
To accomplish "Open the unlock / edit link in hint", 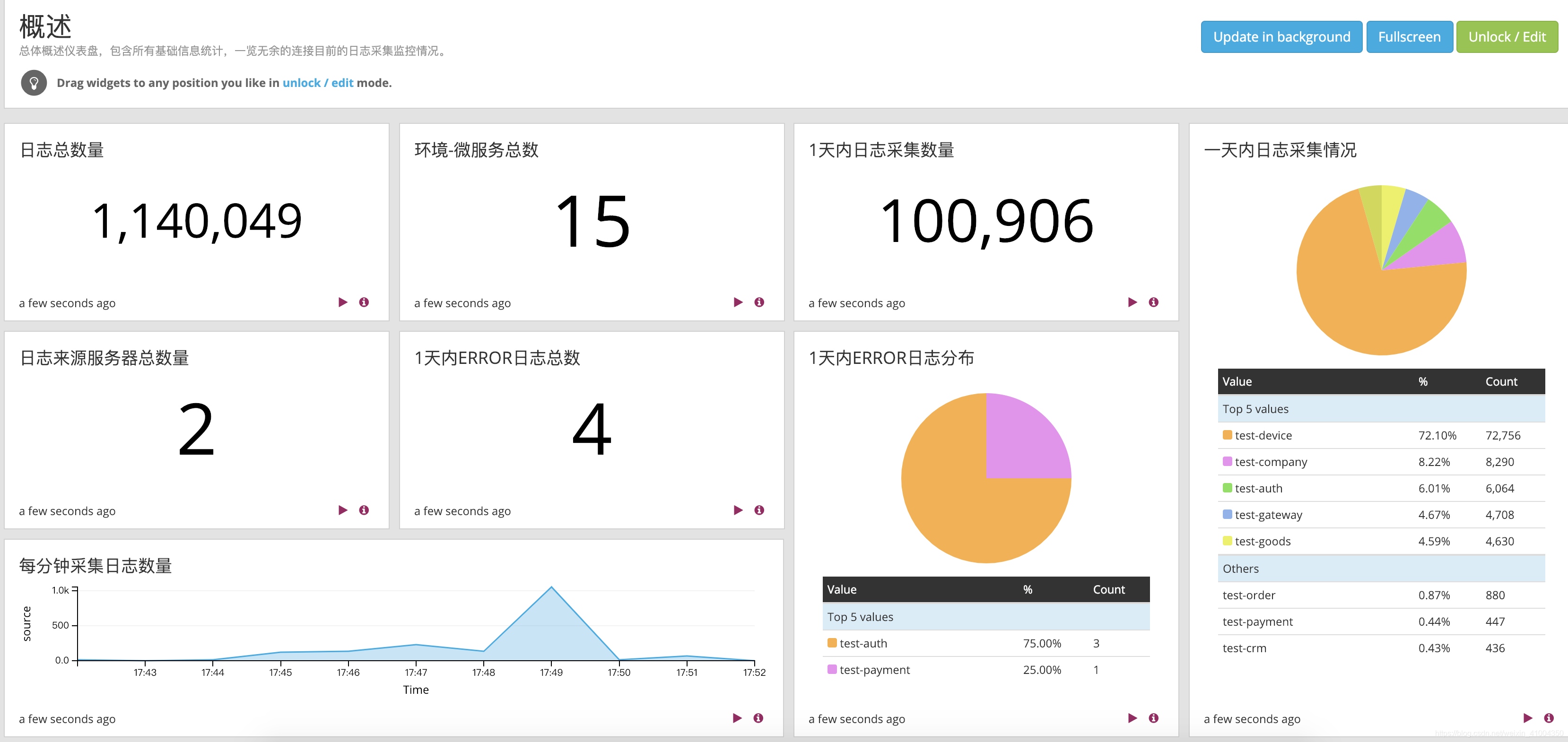I will [x=317, y=83].
